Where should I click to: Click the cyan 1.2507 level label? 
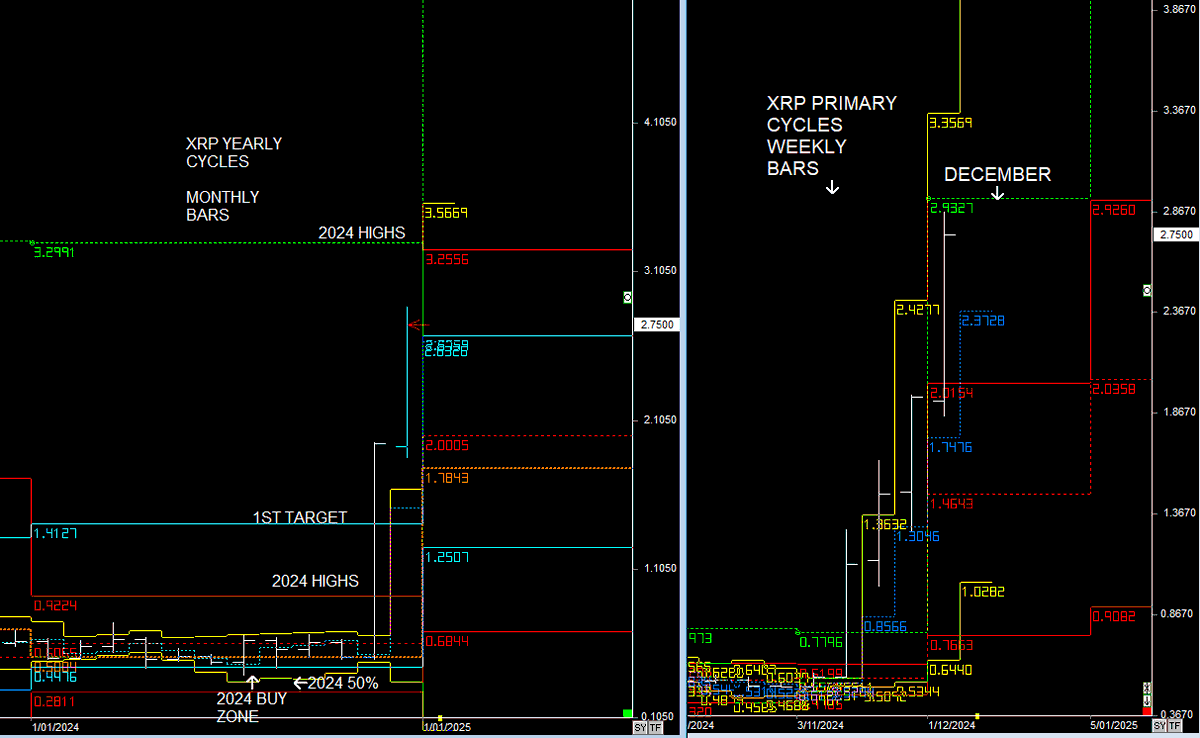[x=447, y=557]
